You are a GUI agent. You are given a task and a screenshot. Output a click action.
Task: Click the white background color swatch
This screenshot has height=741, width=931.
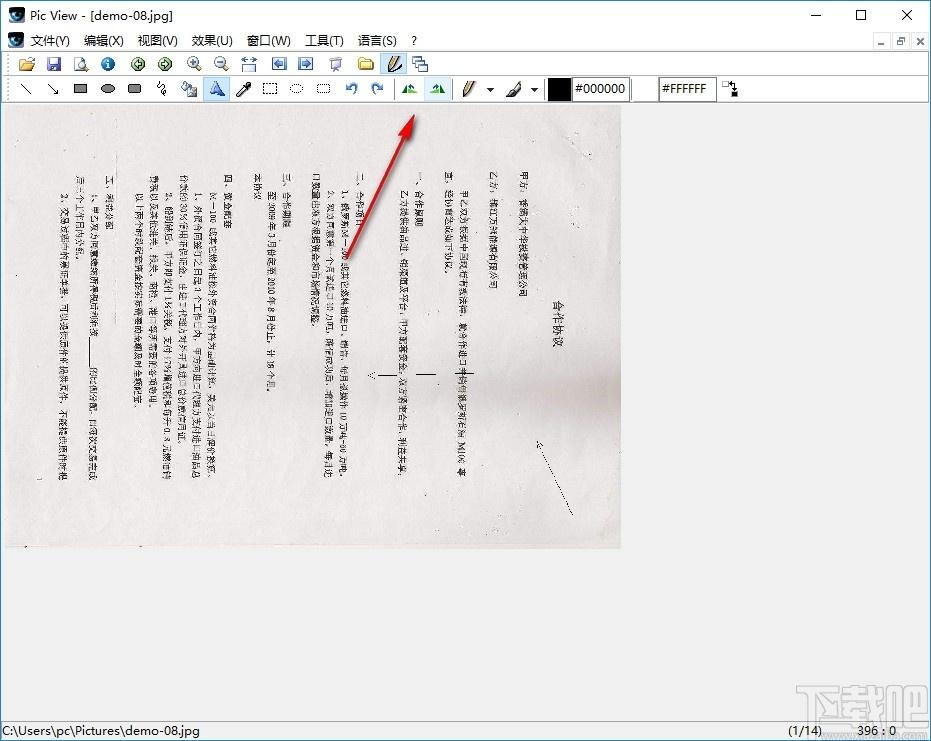click(645, 89)
